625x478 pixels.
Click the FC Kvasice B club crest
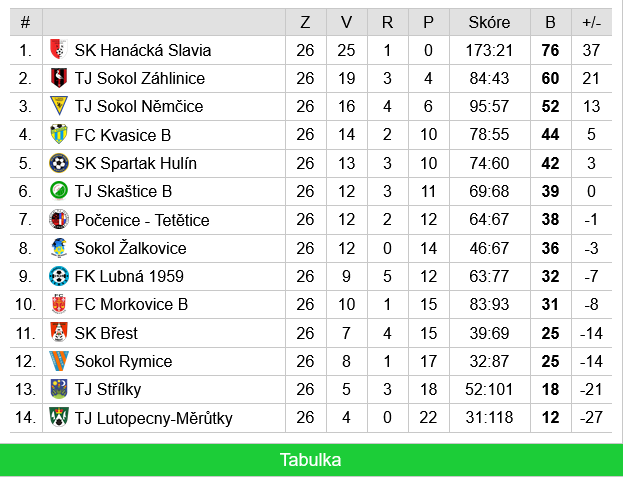point(59,134)
